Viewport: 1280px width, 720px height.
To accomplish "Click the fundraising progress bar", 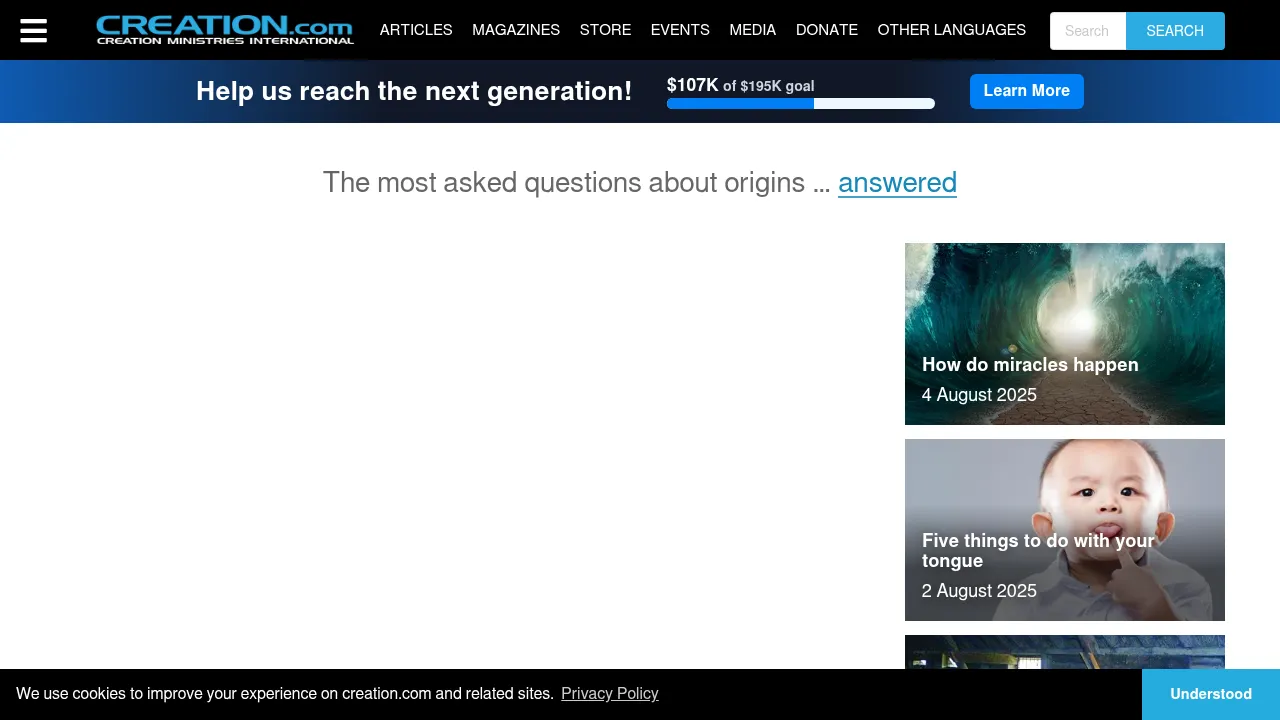I will (x=800, y=103).
